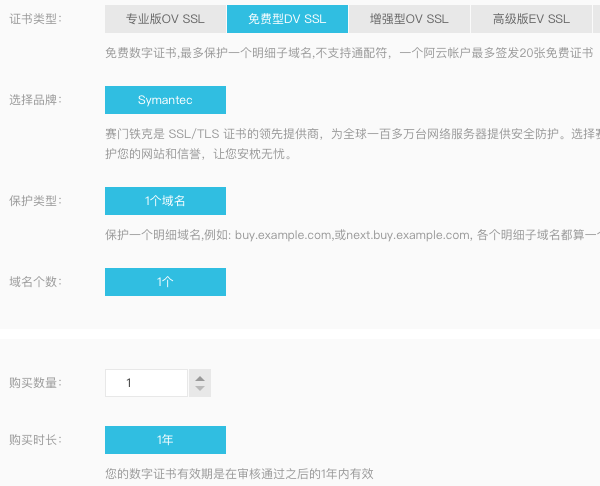Viewport: 600px width, 486px height.
Task: Click the 赛门铁克 SSL/TLS brand description
Action: [352, 144]
